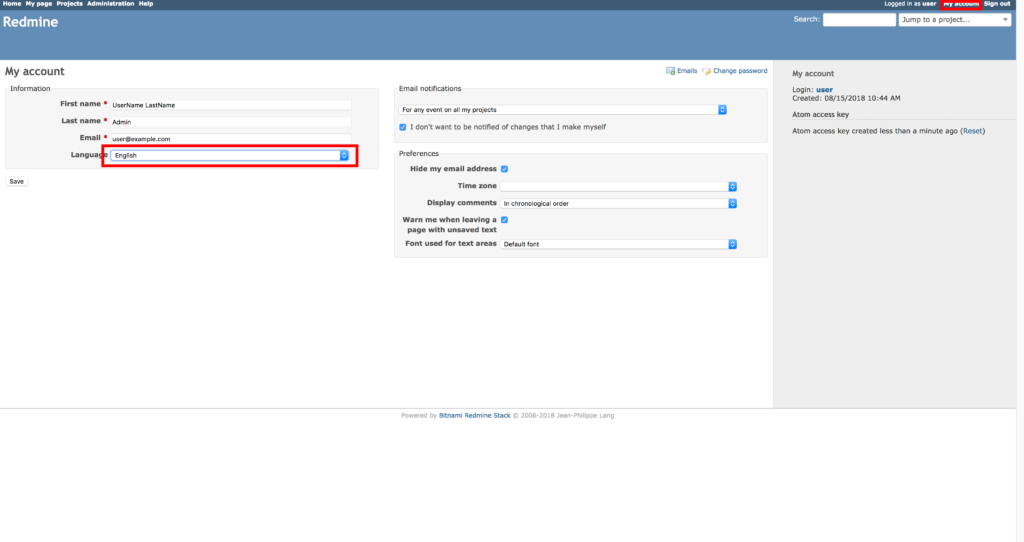Open the Font used for text areas dropdown
Screen dimensions: 1024x542
coord(618,244)
